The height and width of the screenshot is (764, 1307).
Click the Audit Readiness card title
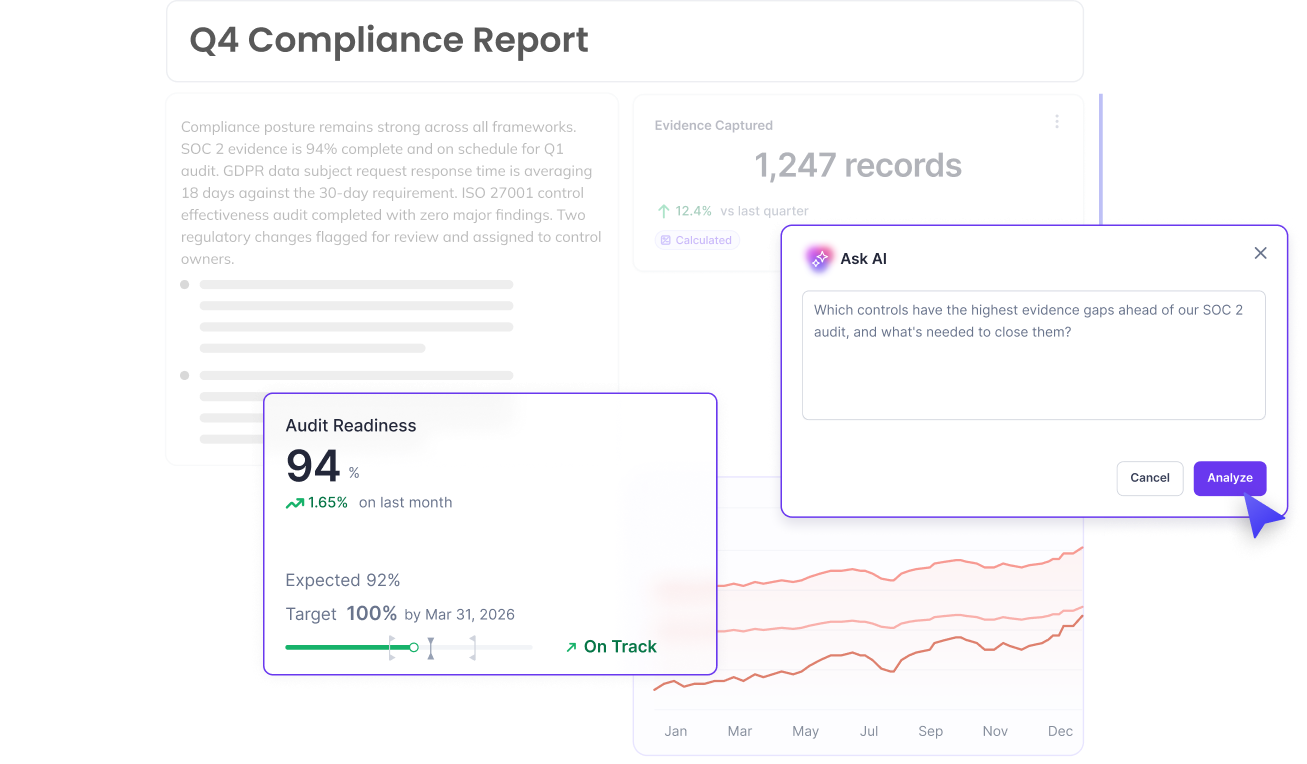(x=351, y=425)
